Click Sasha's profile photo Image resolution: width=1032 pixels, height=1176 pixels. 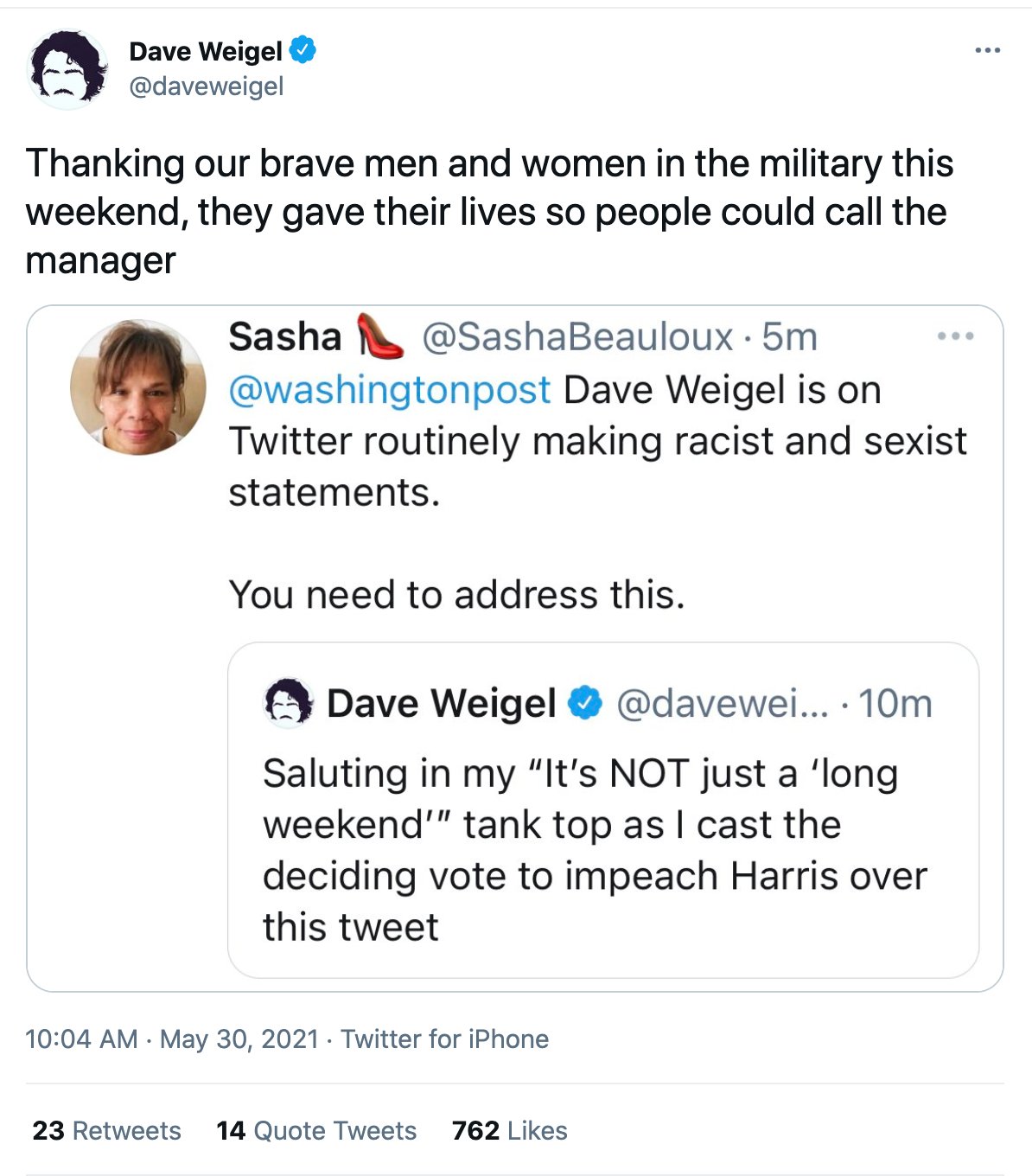click(138, 387)
